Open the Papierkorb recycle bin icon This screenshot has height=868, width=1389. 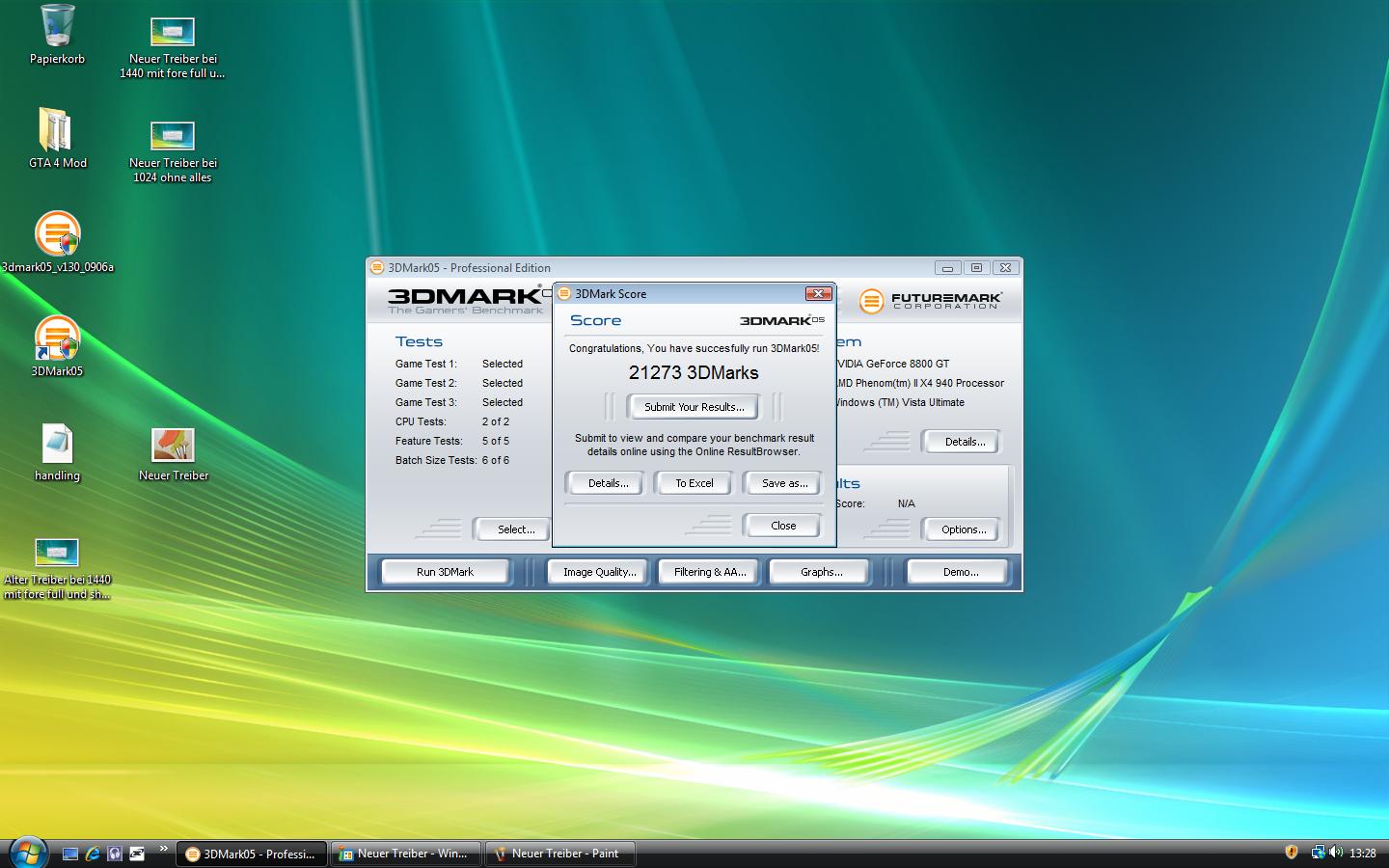pos(57,35)
